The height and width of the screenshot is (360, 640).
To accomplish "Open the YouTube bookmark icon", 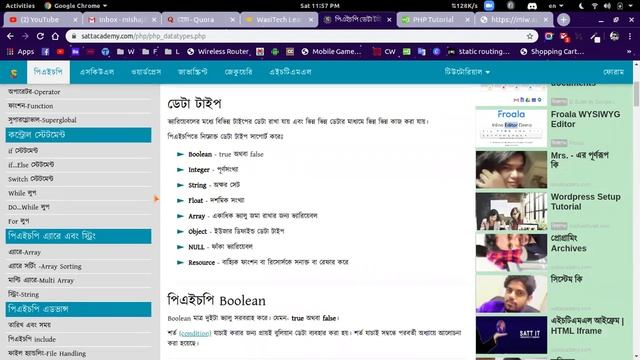I will click(60, 52).
